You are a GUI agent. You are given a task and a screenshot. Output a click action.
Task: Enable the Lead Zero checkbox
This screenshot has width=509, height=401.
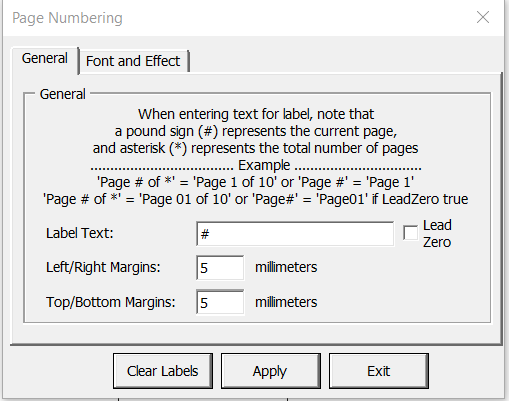point(410,233)
